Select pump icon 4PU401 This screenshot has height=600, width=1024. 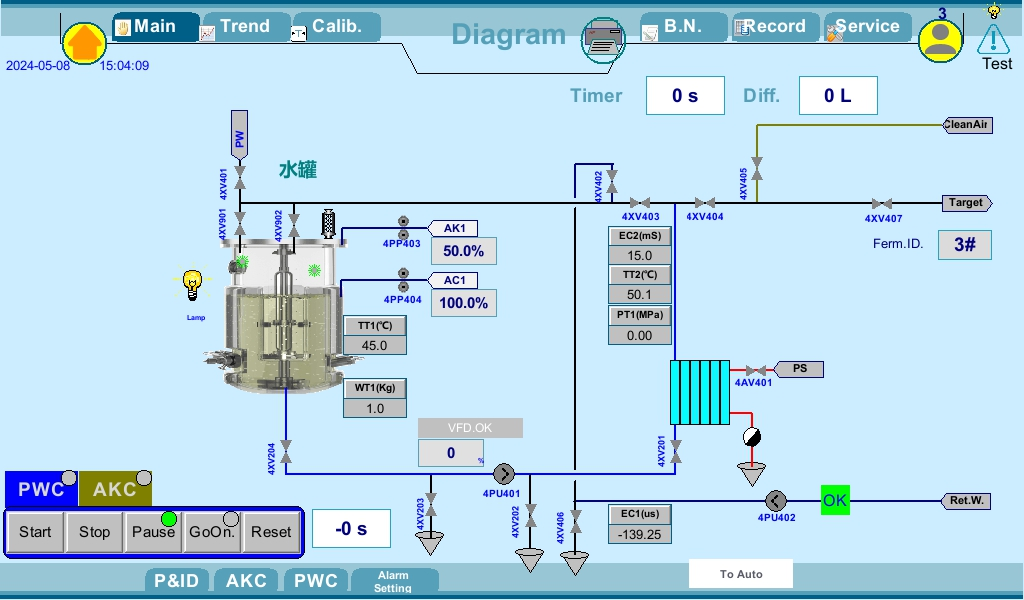[x=504, y=475]
